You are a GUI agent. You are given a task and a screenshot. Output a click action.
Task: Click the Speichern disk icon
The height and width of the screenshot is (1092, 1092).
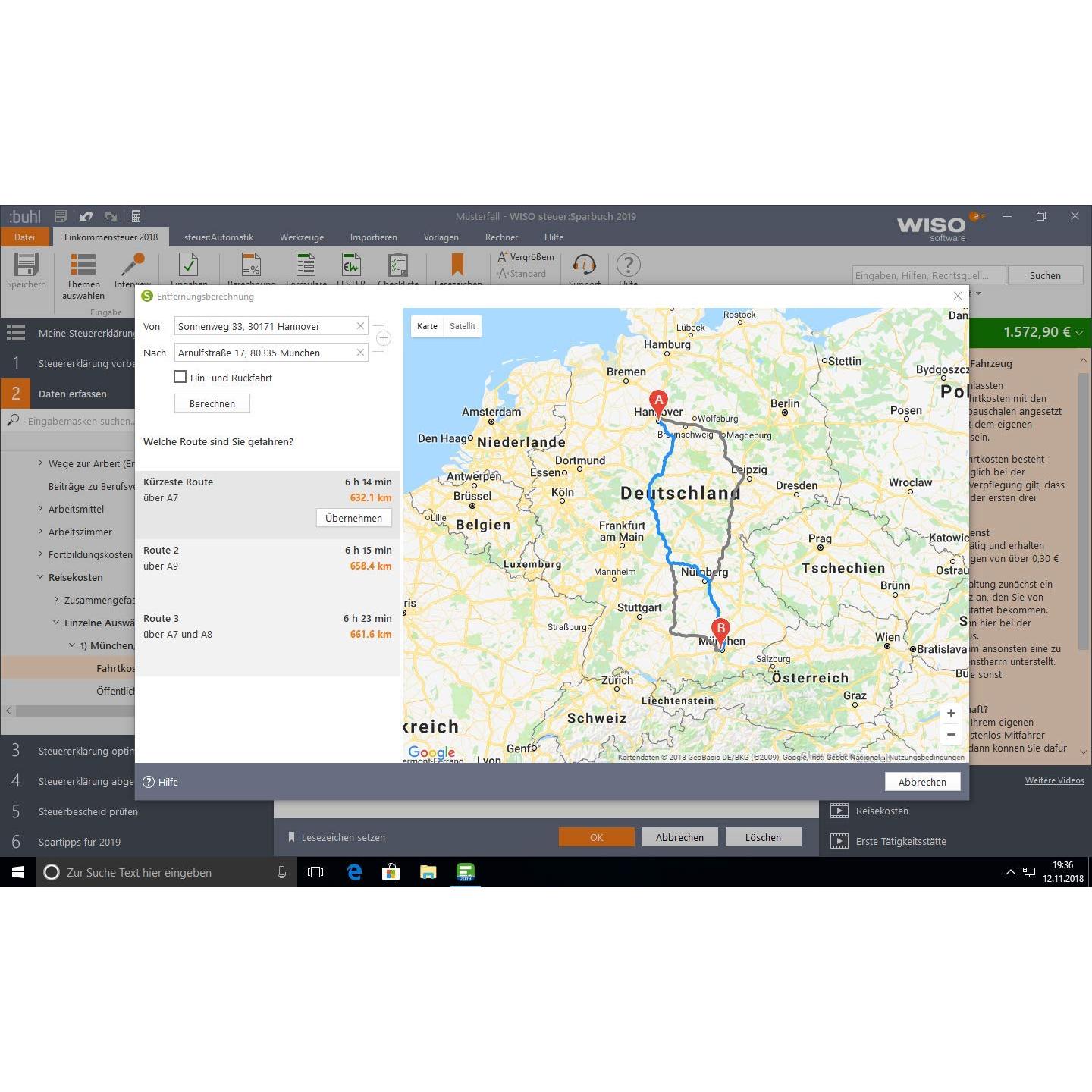(26, 265)
